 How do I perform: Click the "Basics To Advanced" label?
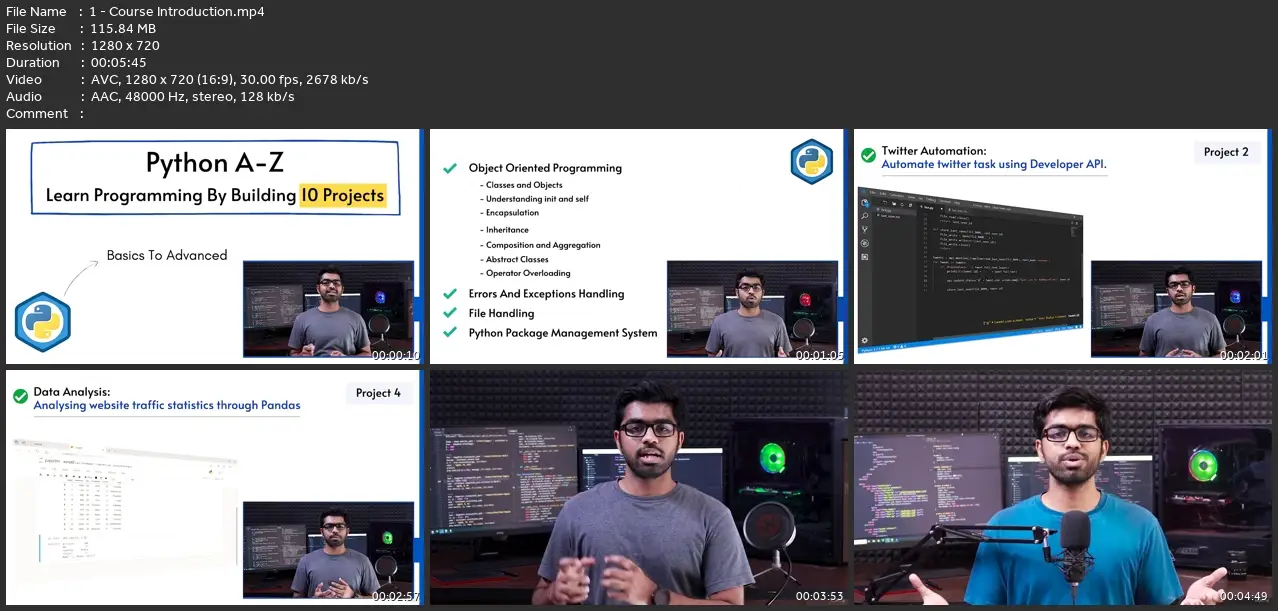[x=167, y=255]
